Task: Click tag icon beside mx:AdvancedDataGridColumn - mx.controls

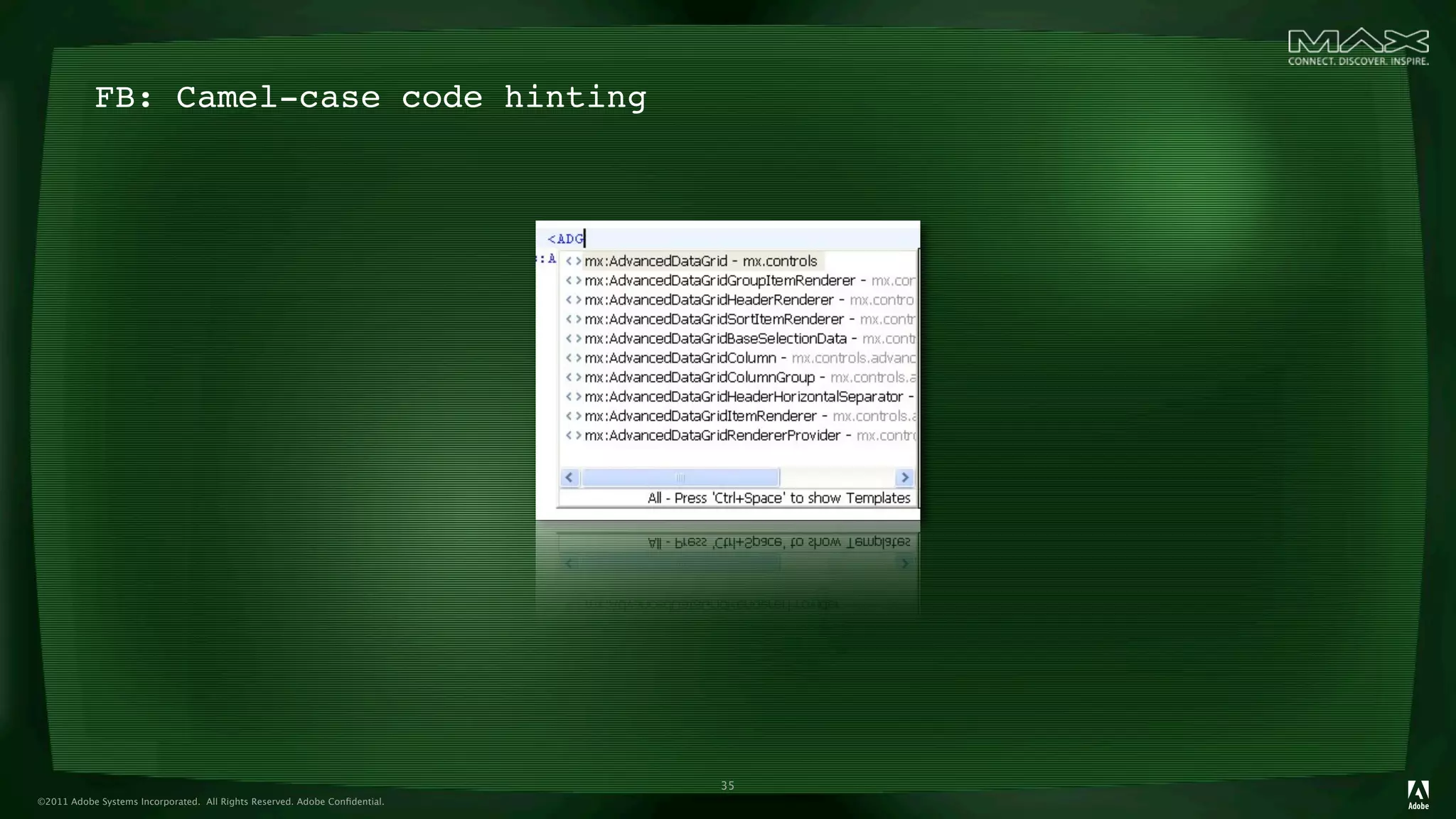Action: [x=573, y=358]
